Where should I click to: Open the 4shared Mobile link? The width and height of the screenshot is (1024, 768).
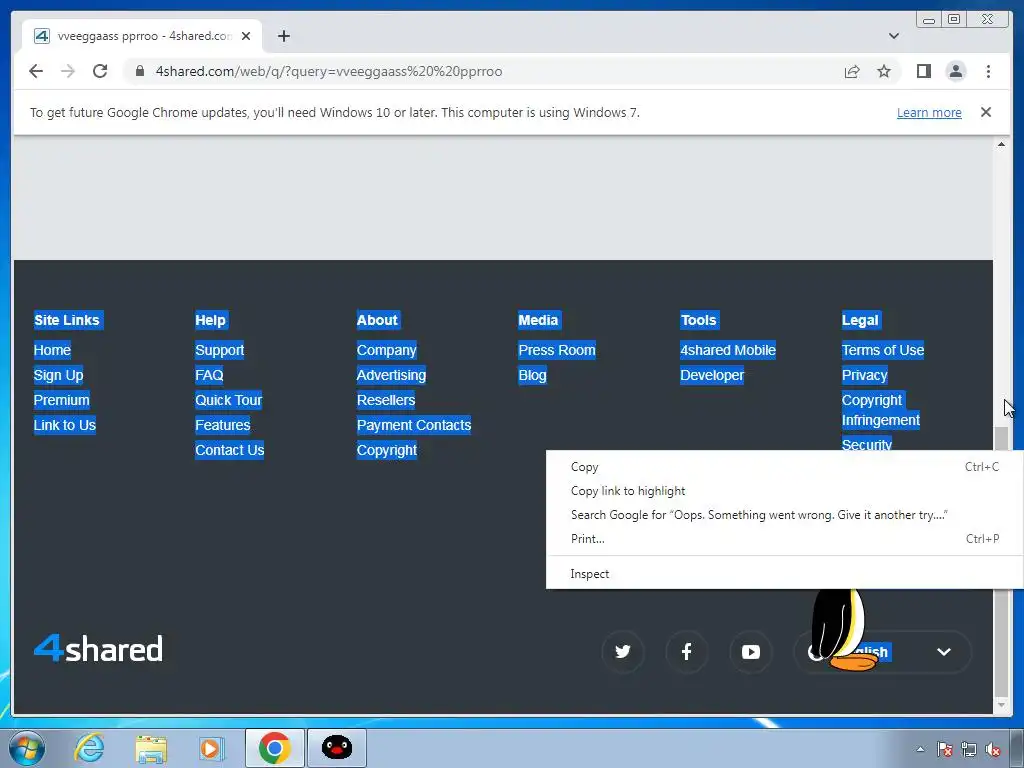tap(728, 350)
